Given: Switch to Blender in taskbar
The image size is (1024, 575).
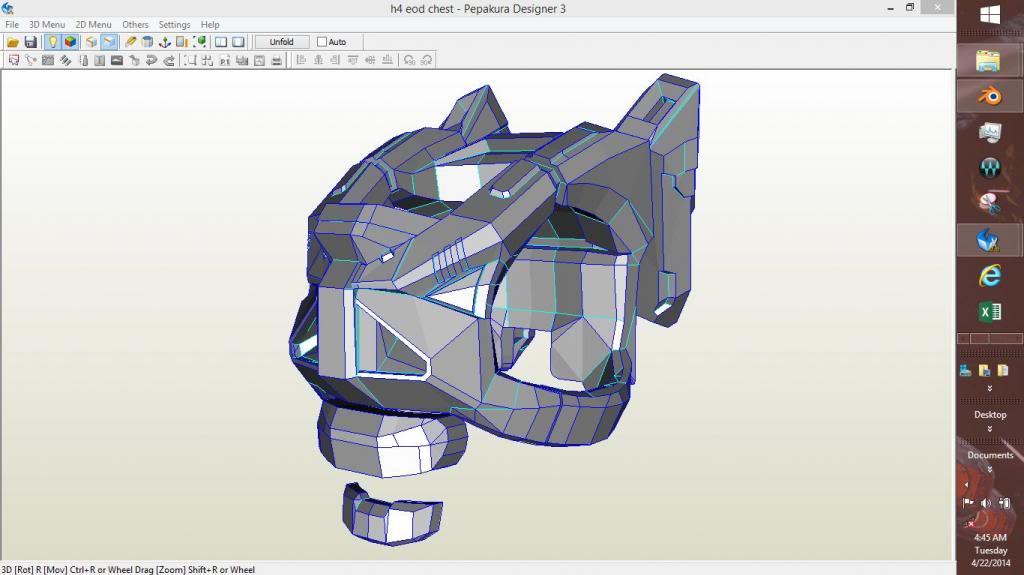Looking at the screenshot, I should click(989, 96).
